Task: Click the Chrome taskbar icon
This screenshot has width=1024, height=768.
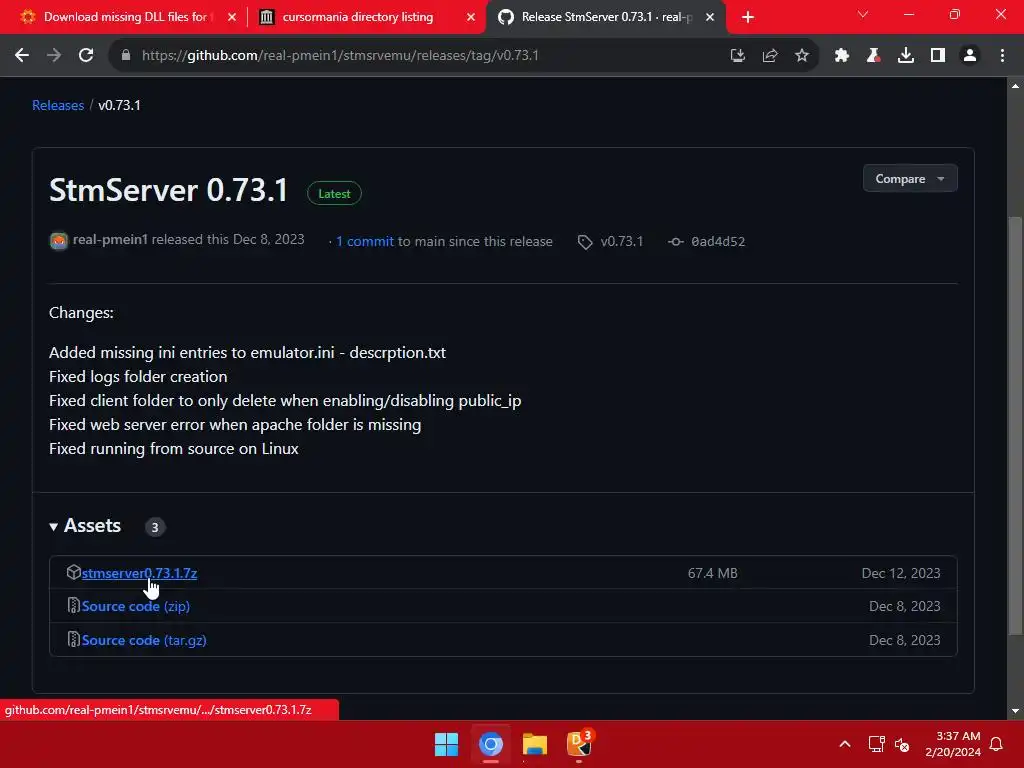Action: (x=491, y=744)
